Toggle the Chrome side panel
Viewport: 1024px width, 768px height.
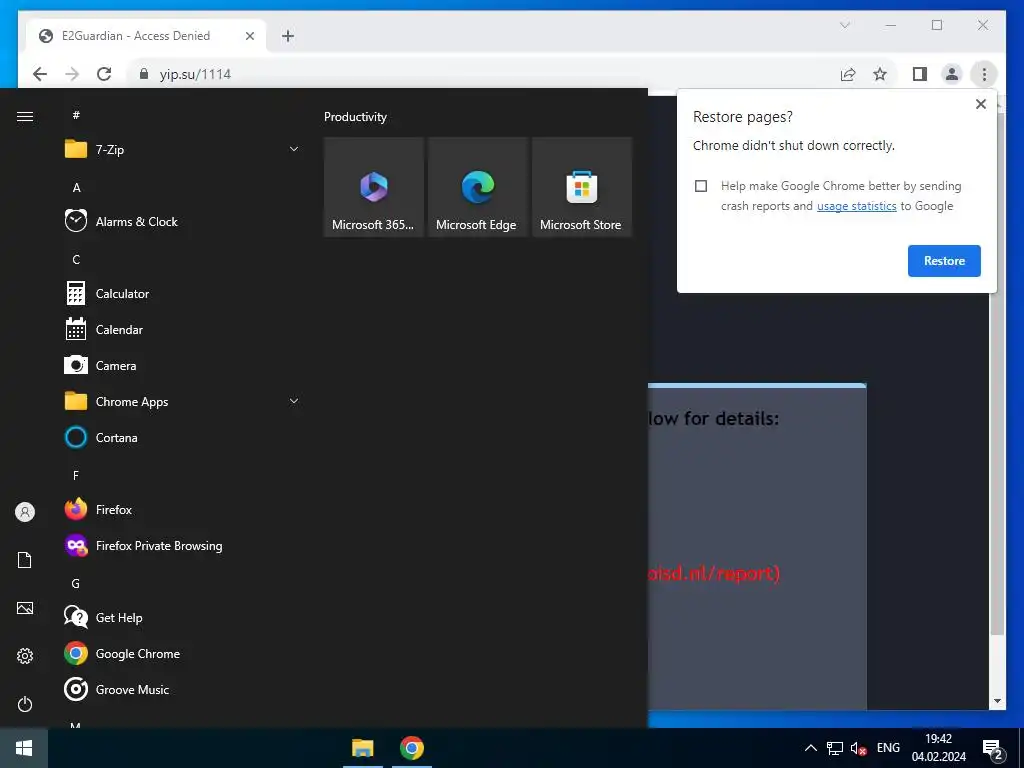(x=920, y=74)
